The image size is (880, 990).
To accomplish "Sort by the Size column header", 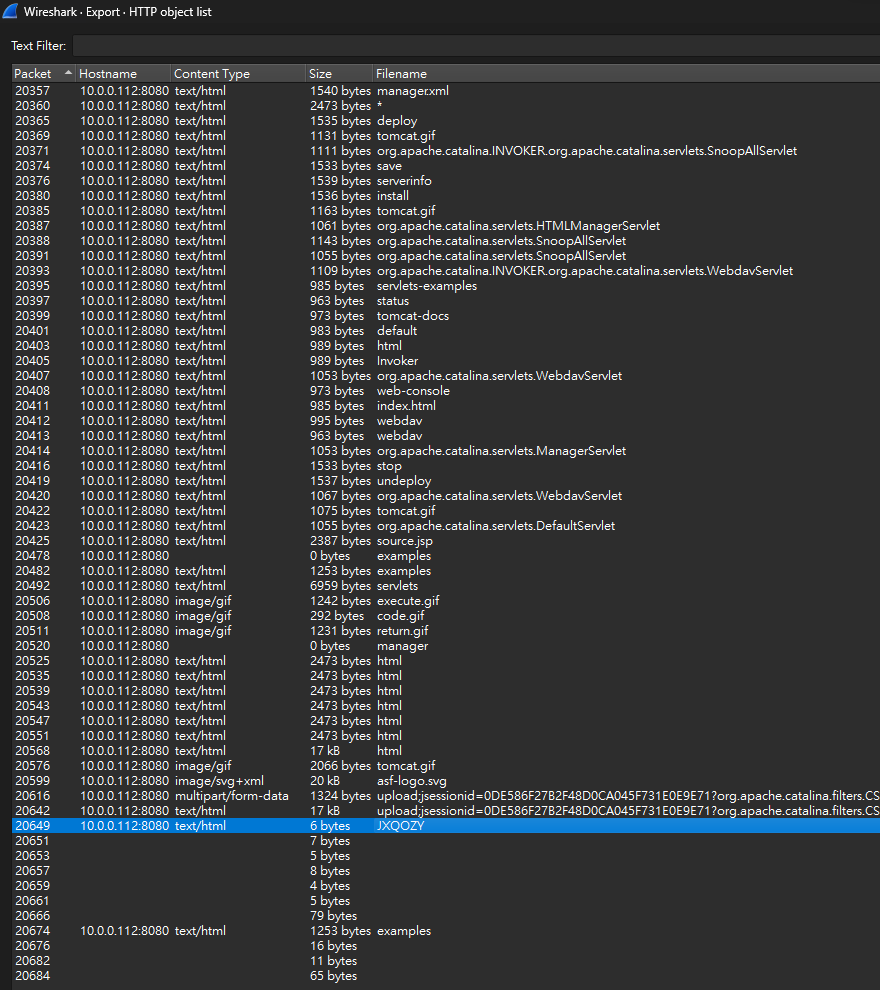I will 339,74.
